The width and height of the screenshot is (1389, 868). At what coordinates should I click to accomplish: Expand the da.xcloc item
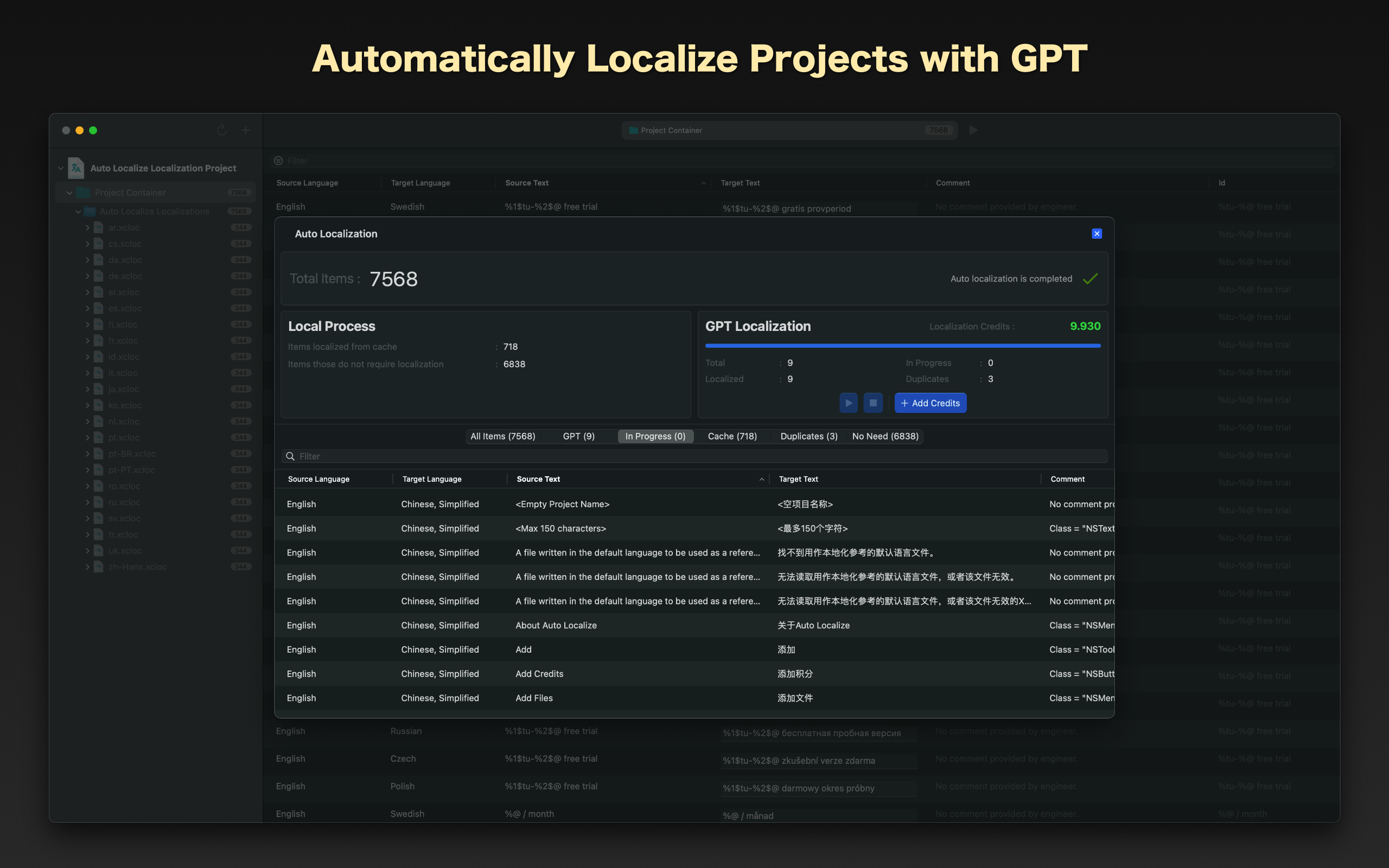87,260
